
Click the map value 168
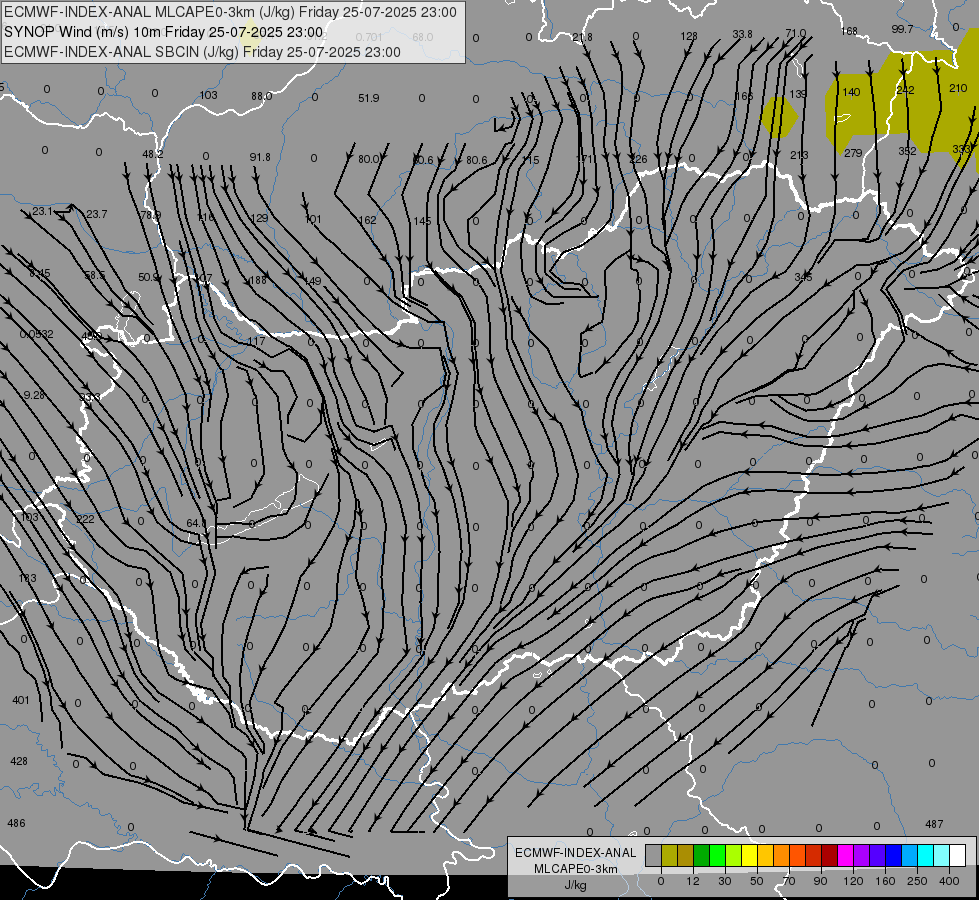coord(849,31)
